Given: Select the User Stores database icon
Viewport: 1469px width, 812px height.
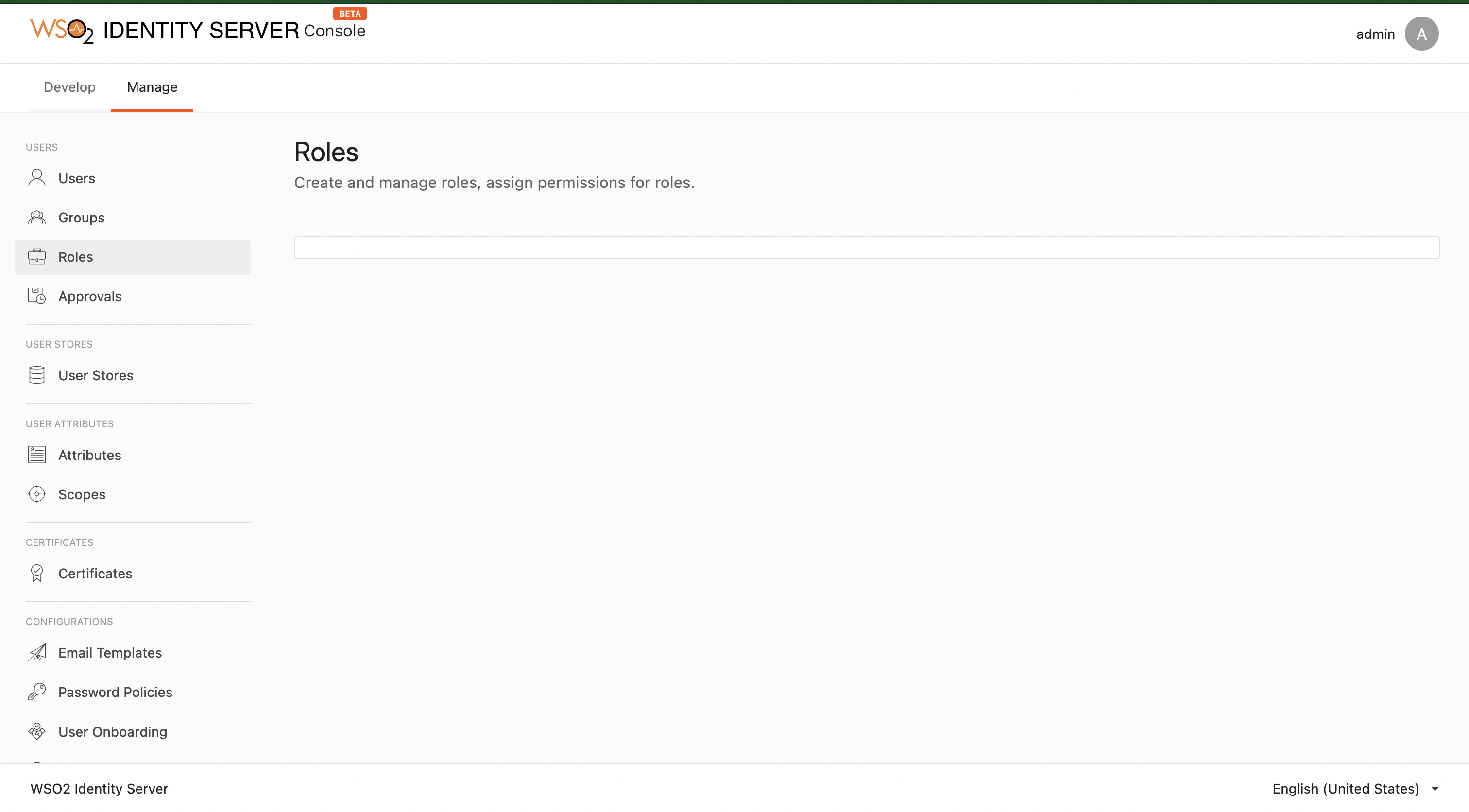Looking at the screenshot, I should 36,374.
